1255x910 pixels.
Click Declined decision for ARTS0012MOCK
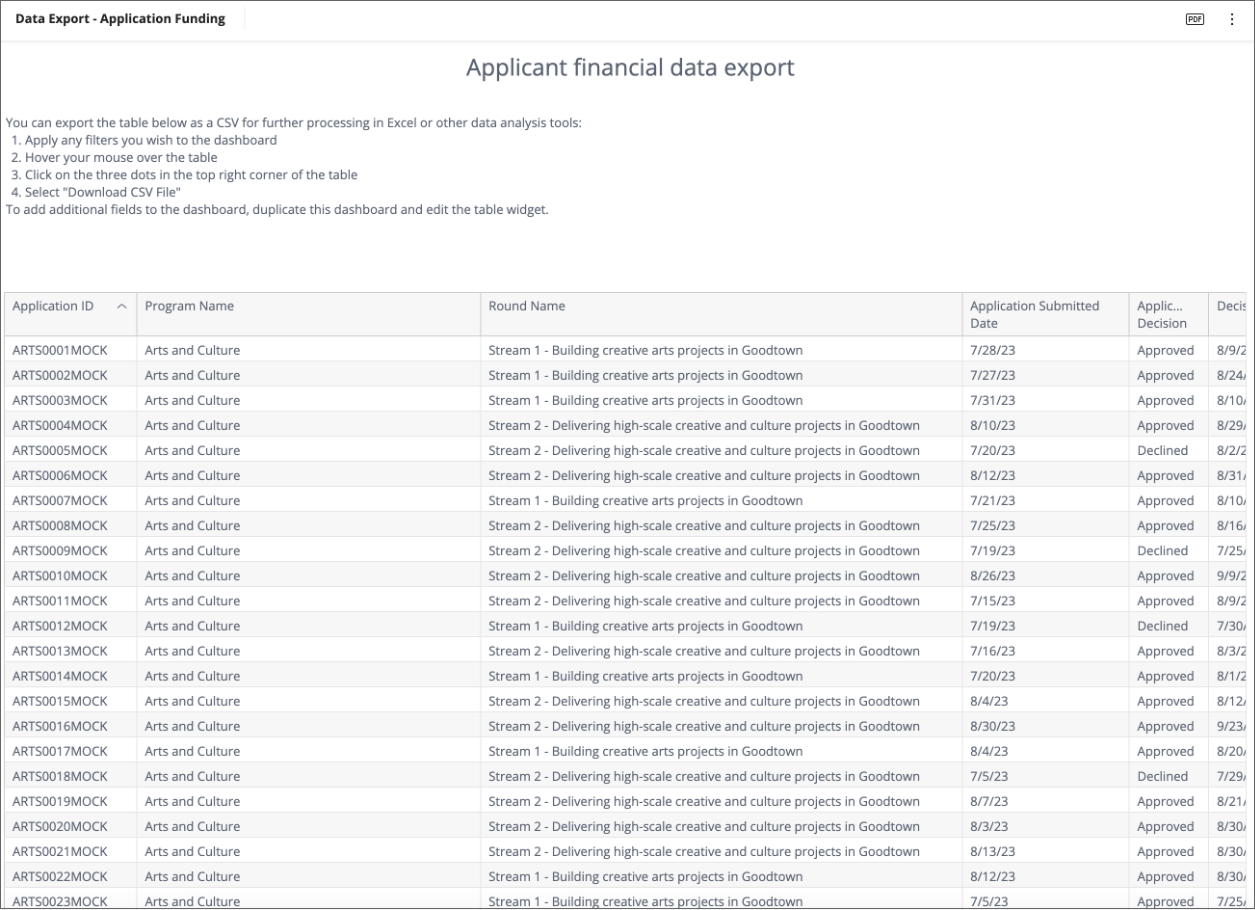[x=1168, y=626]
